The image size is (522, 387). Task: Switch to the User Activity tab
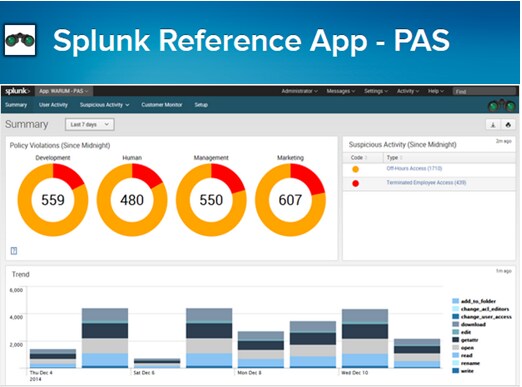53,105
